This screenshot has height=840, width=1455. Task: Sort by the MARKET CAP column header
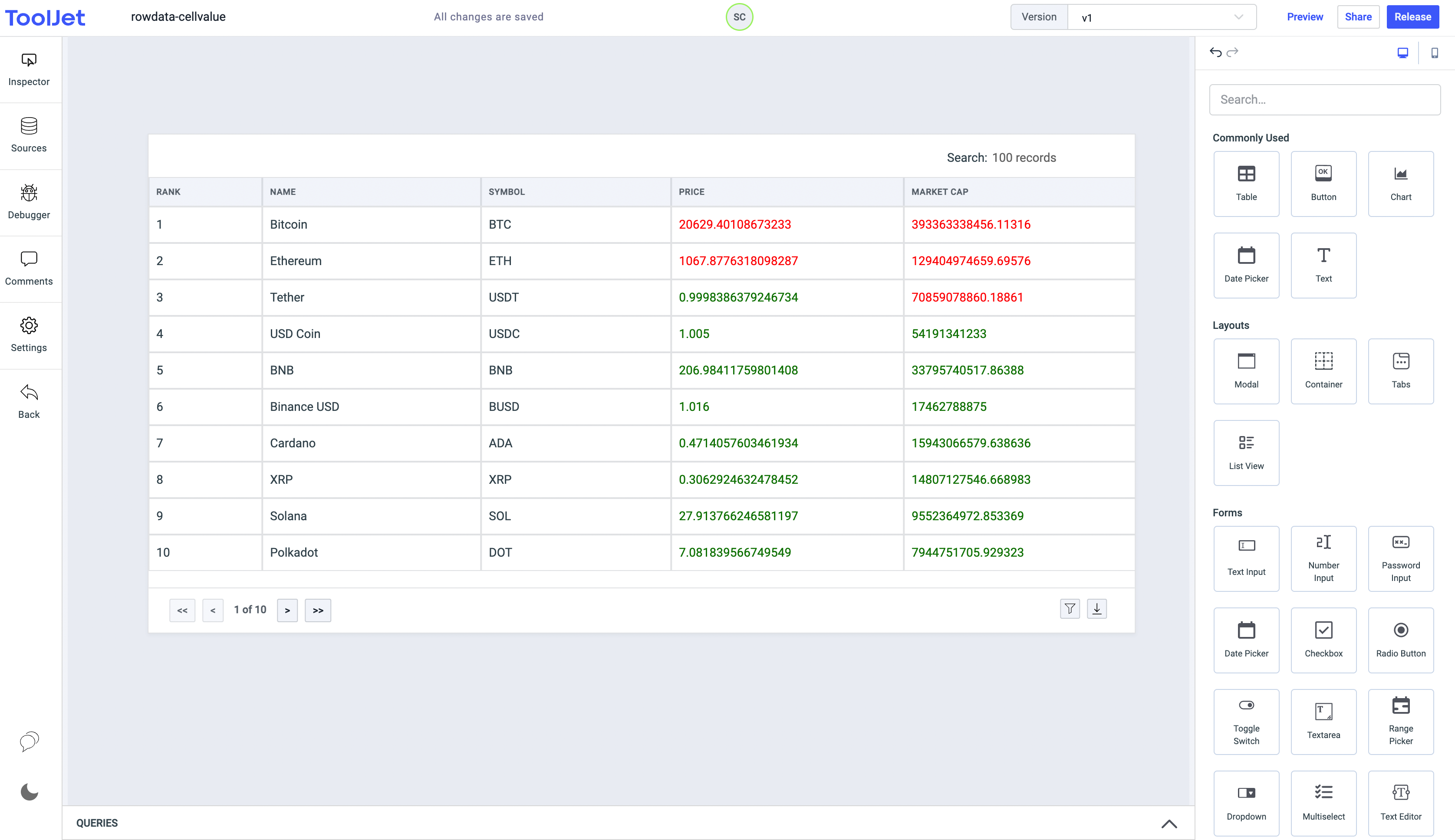click(1019, 191)
